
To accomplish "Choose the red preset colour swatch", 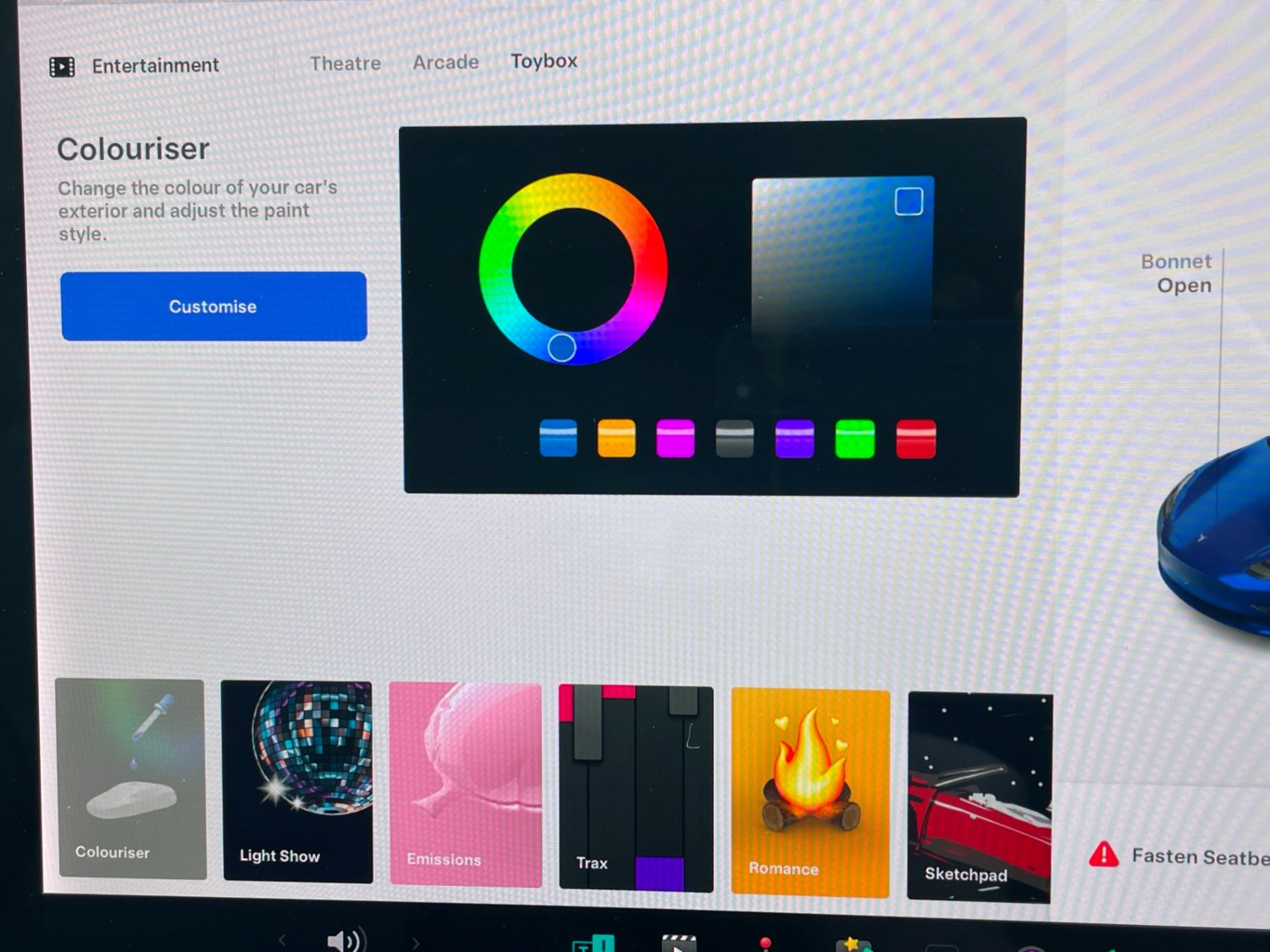I will coord(916,438).
